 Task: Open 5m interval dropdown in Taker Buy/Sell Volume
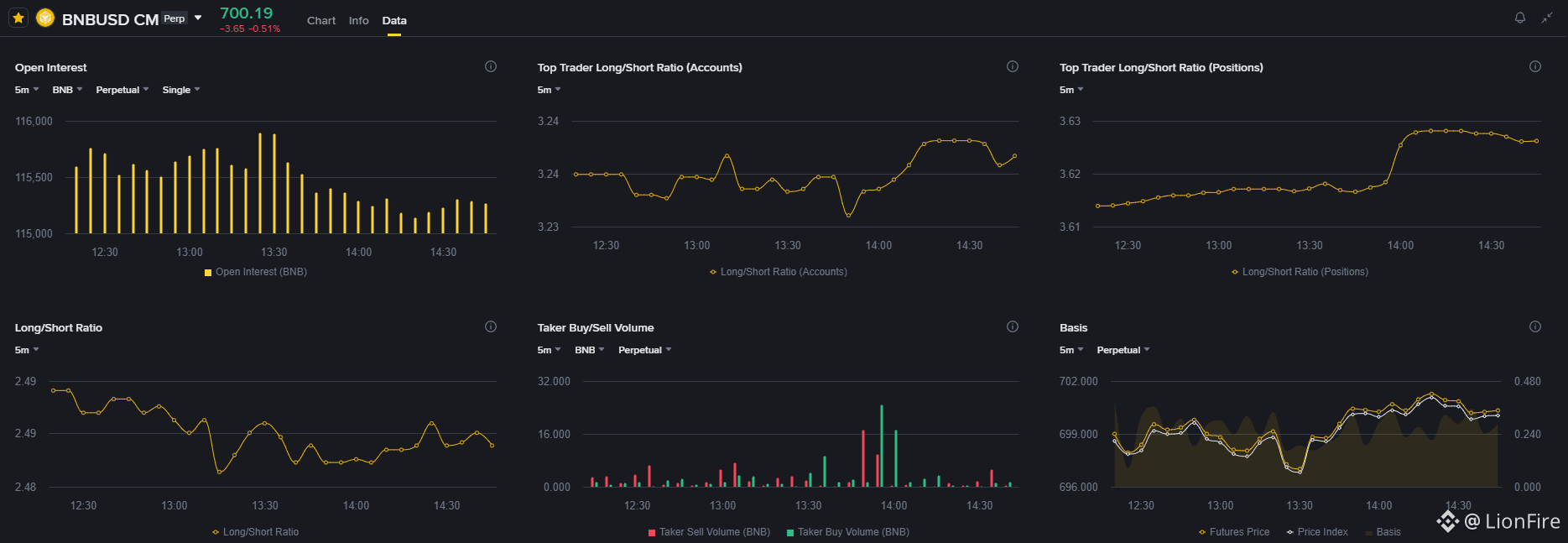click(549, 350)
